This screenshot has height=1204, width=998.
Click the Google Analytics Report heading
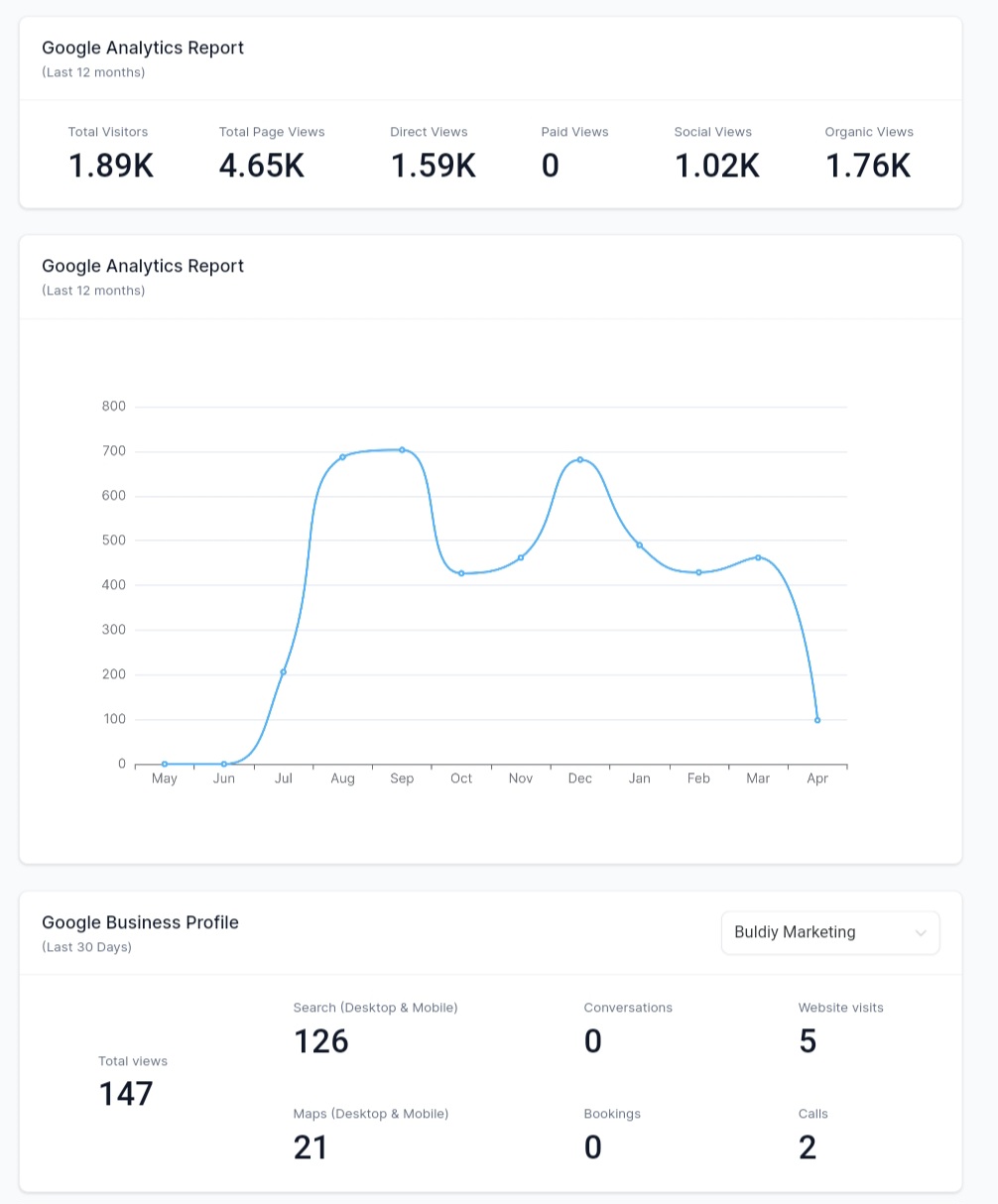(142, 48)
